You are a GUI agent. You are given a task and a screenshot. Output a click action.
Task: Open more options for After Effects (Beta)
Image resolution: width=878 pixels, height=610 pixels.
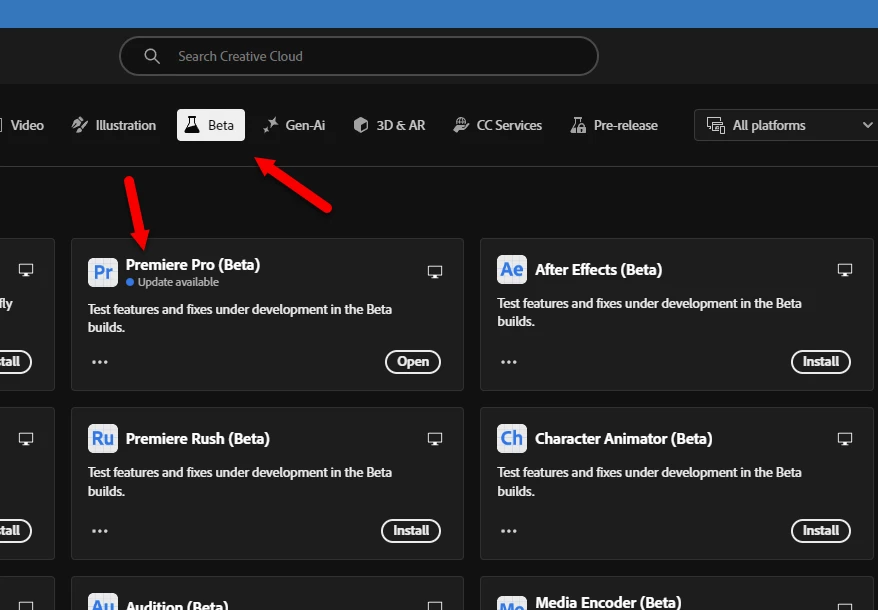click(x=508, y=362)
